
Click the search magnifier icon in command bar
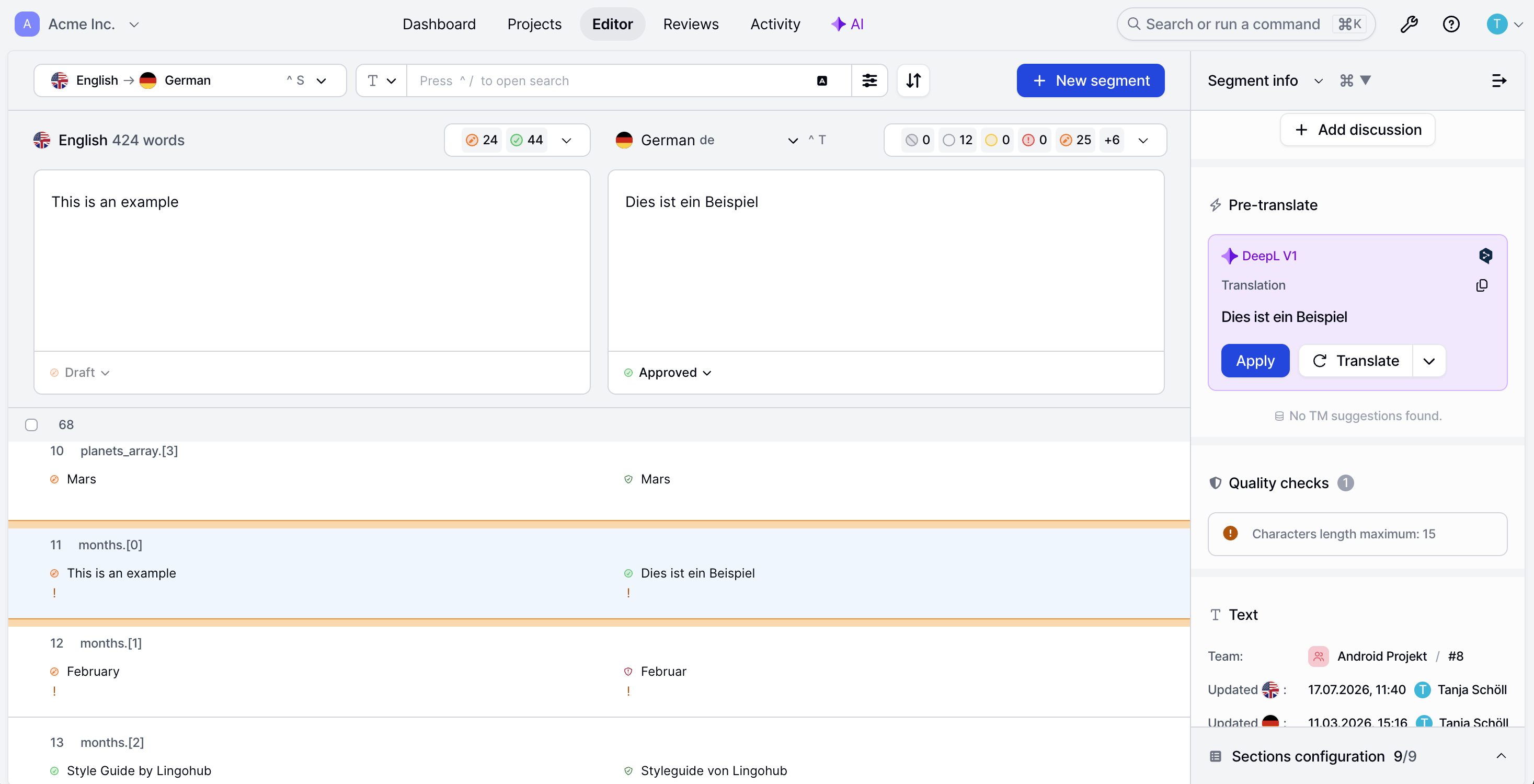click(x=1134, y=24)
